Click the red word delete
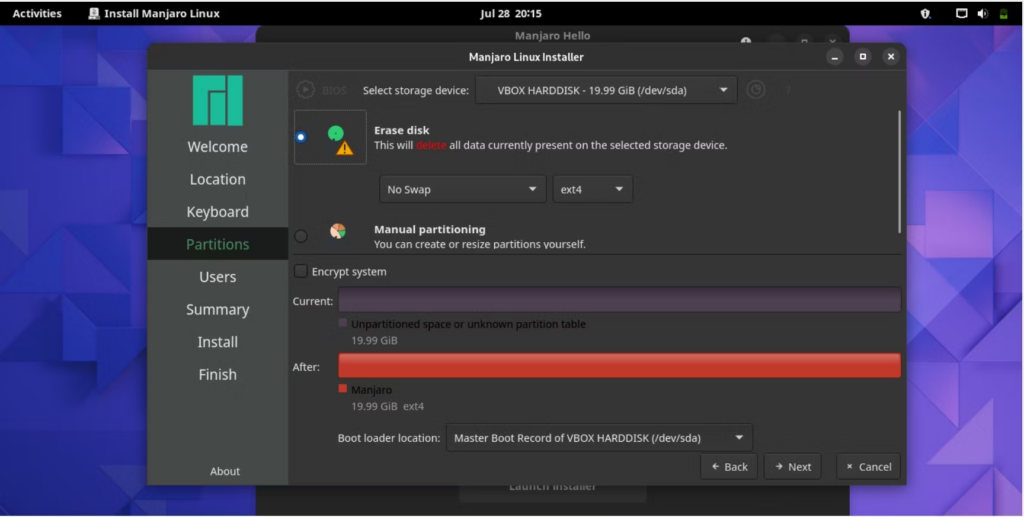Viewport: 1024px width, 517px height. (x=431, y=145)
